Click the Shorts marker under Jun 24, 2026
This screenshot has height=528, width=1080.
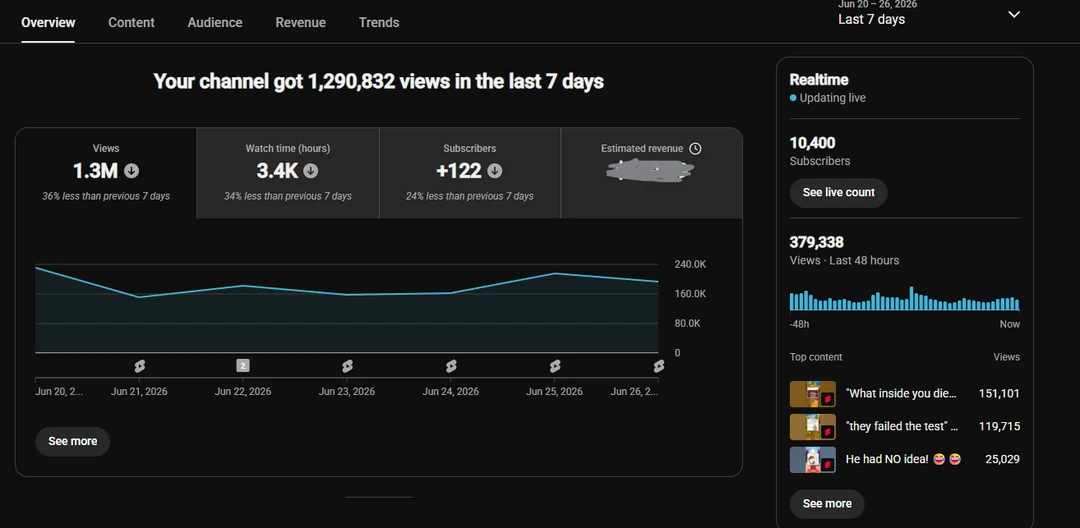point(450,366)
